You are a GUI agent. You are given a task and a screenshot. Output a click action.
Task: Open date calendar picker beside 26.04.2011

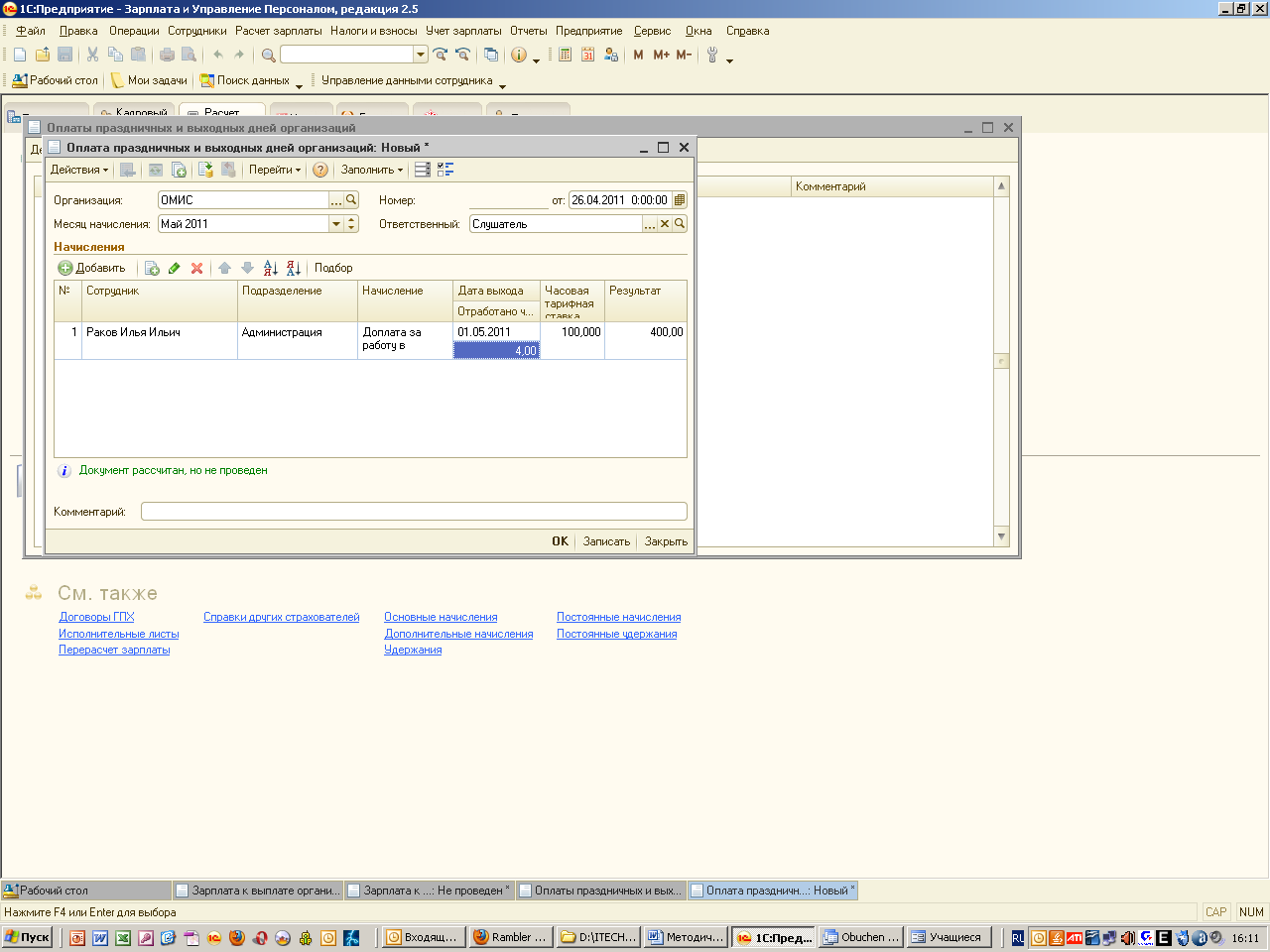(680, 199)
